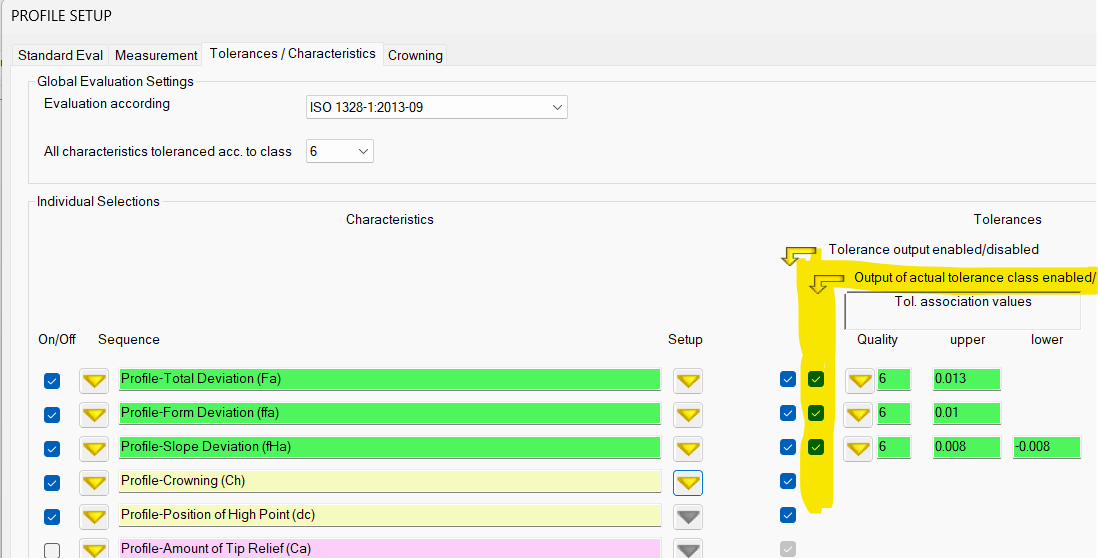1098x558 pixels.
Task: Open tolerance class dropdown showing 6
Action: coord(340,151)
